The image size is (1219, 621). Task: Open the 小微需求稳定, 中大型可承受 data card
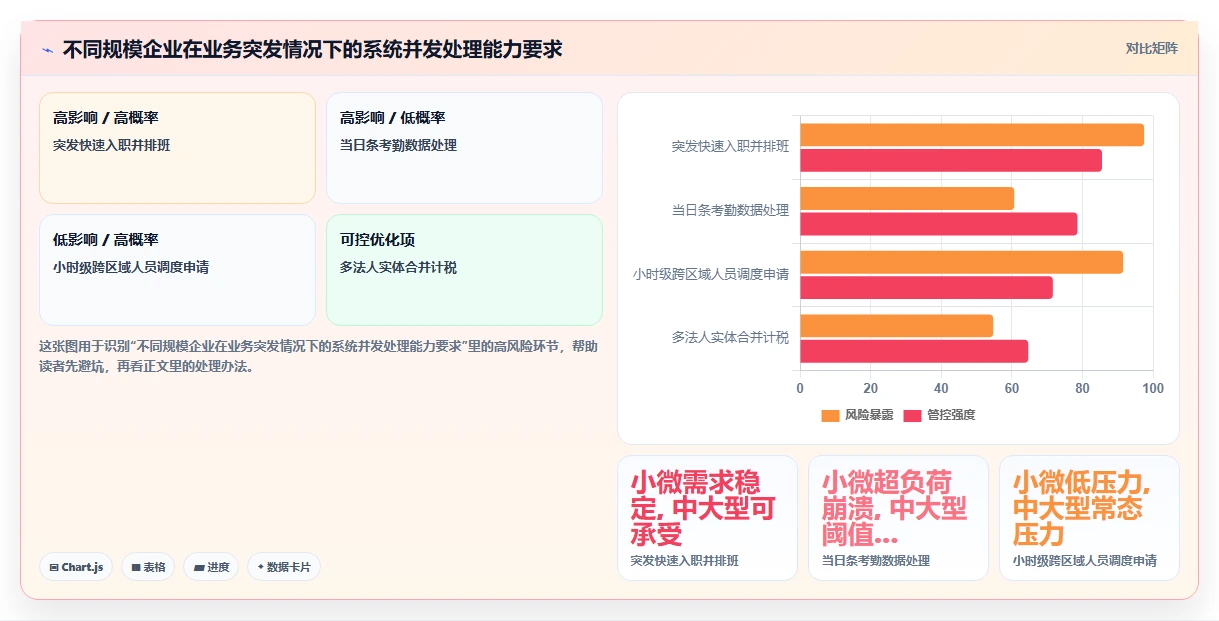tap(707, 518)
